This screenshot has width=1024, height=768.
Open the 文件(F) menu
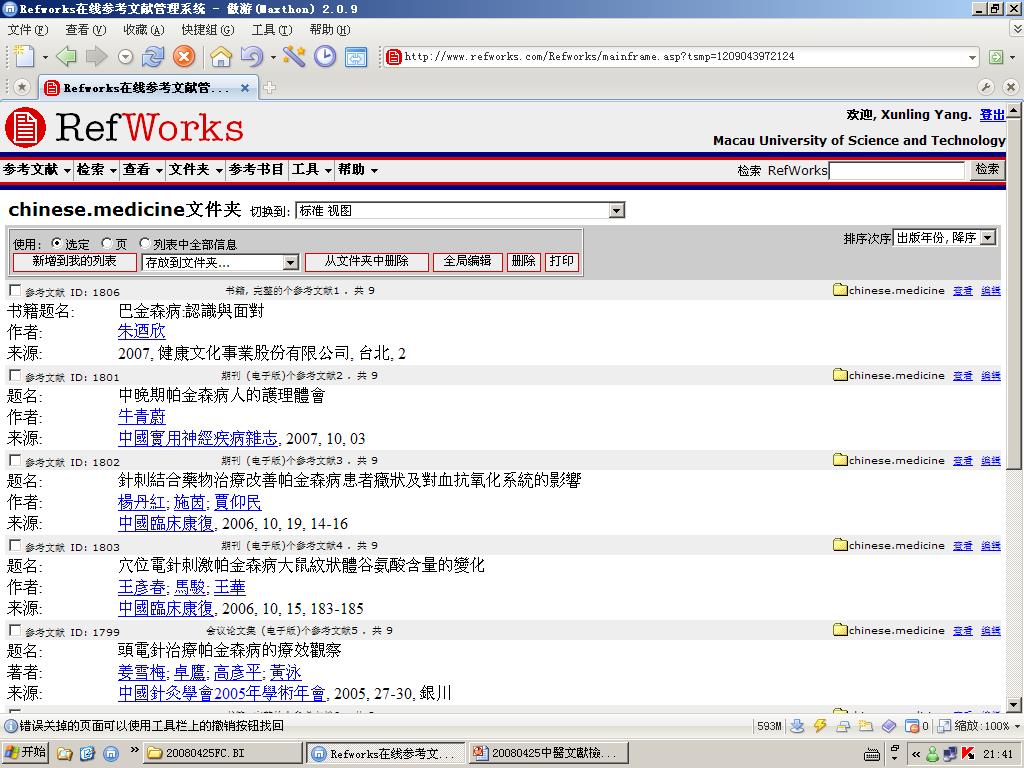28,30
